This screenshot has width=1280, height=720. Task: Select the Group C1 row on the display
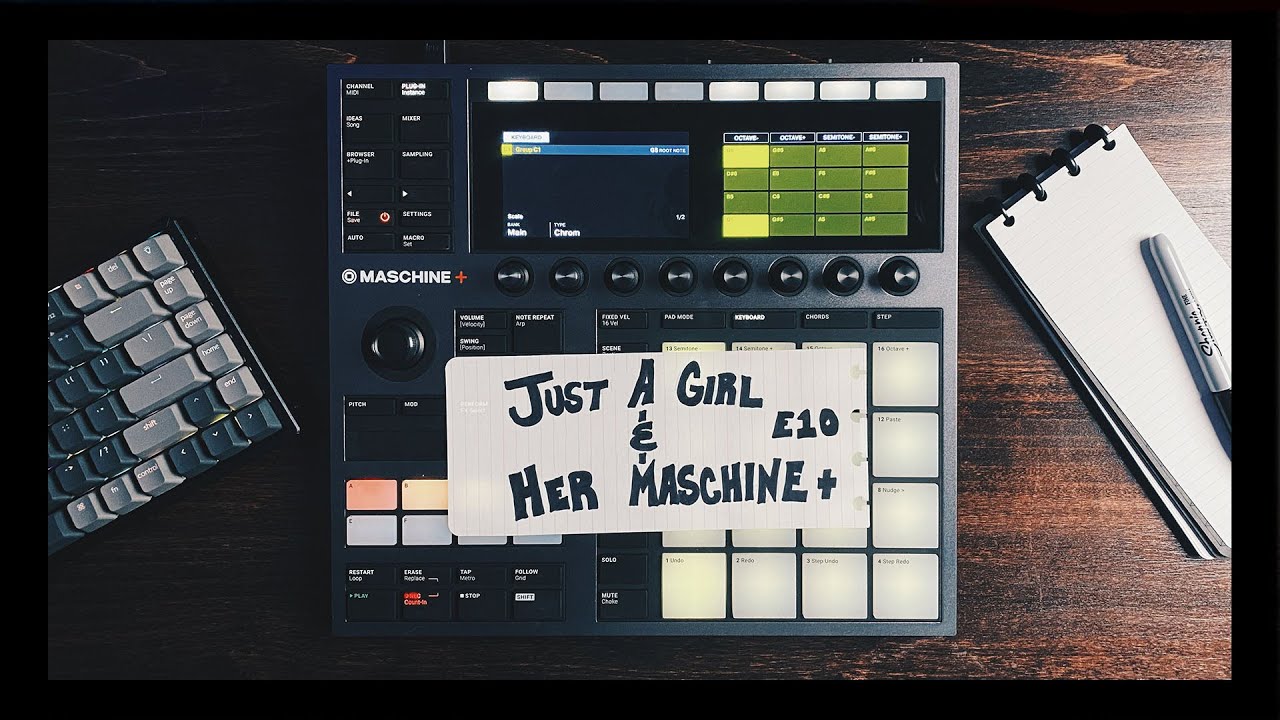[x=595, y=150]
